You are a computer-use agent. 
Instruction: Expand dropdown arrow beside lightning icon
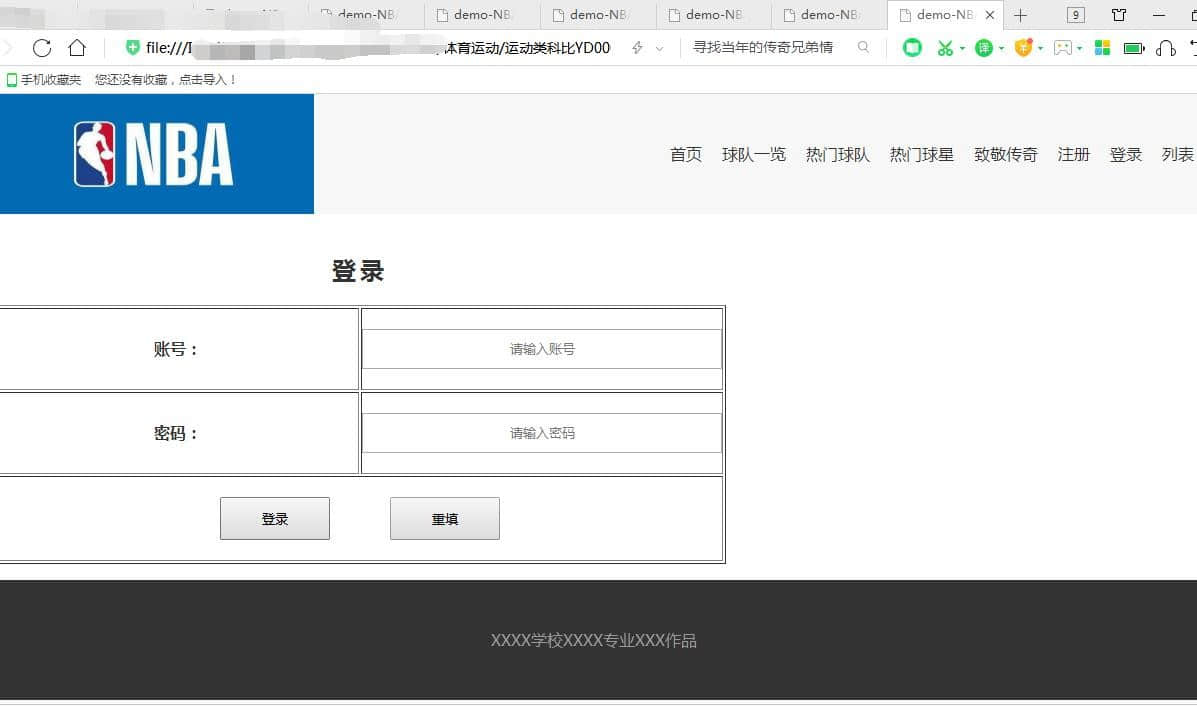(x=659, y=49)
